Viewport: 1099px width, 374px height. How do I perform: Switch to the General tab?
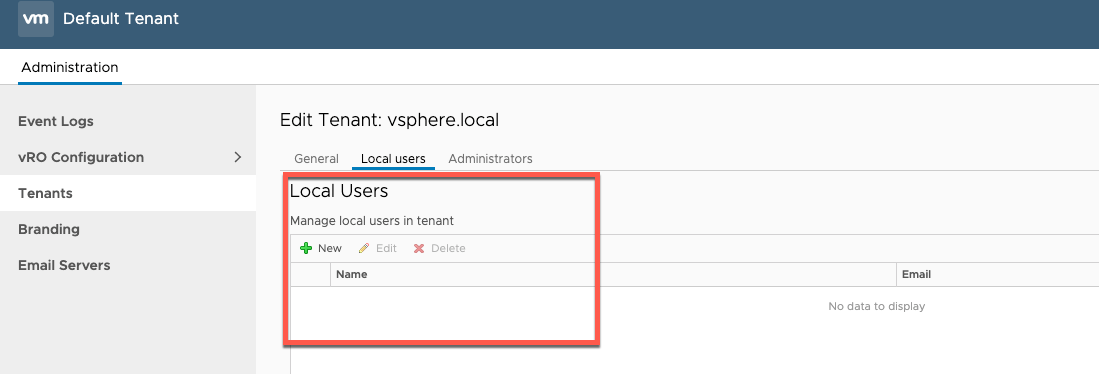pyautogui.click(x=317, y=159)
